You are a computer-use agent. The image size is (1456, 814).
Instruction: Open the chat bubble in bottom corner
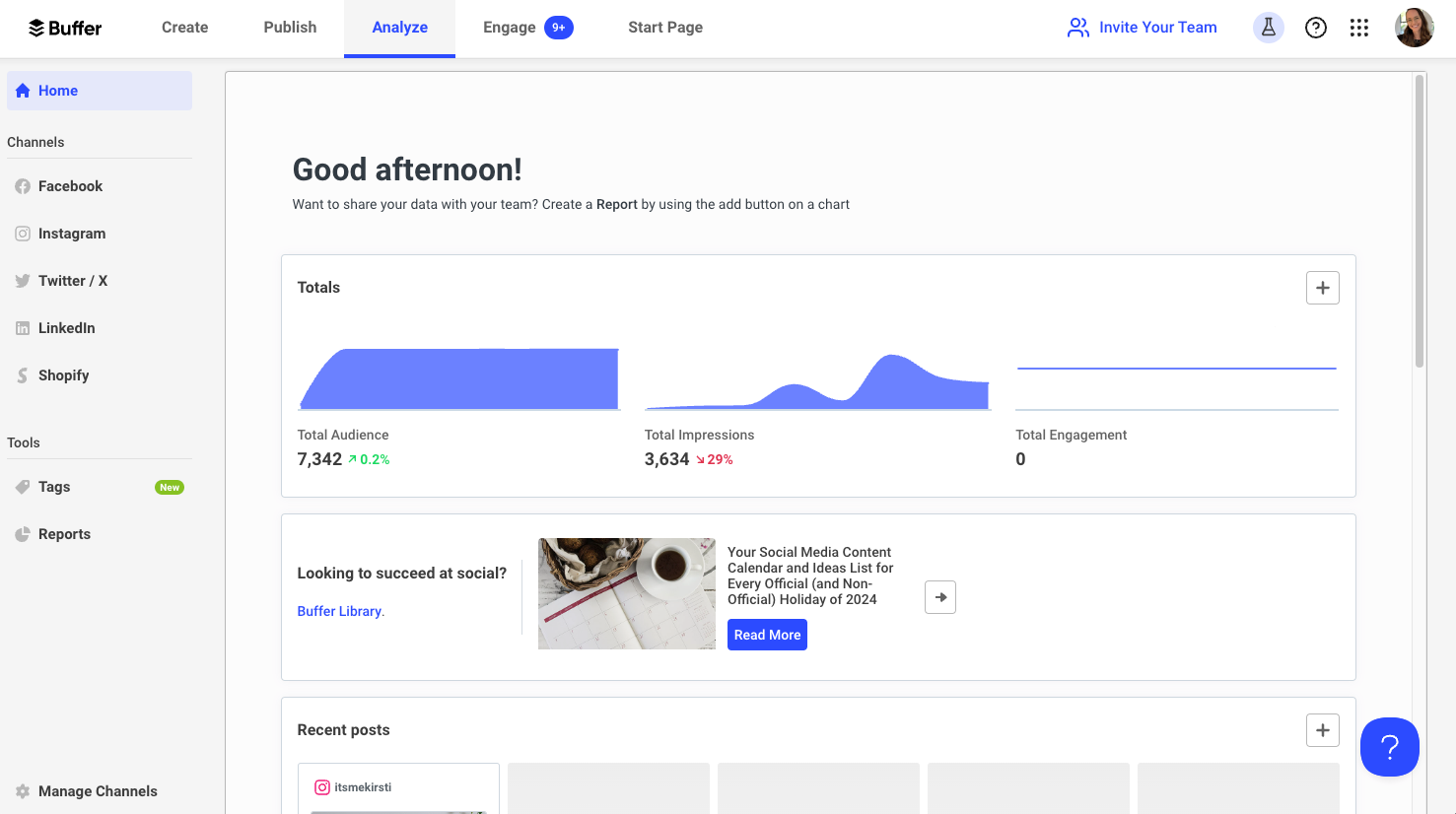pos(1390,747)
